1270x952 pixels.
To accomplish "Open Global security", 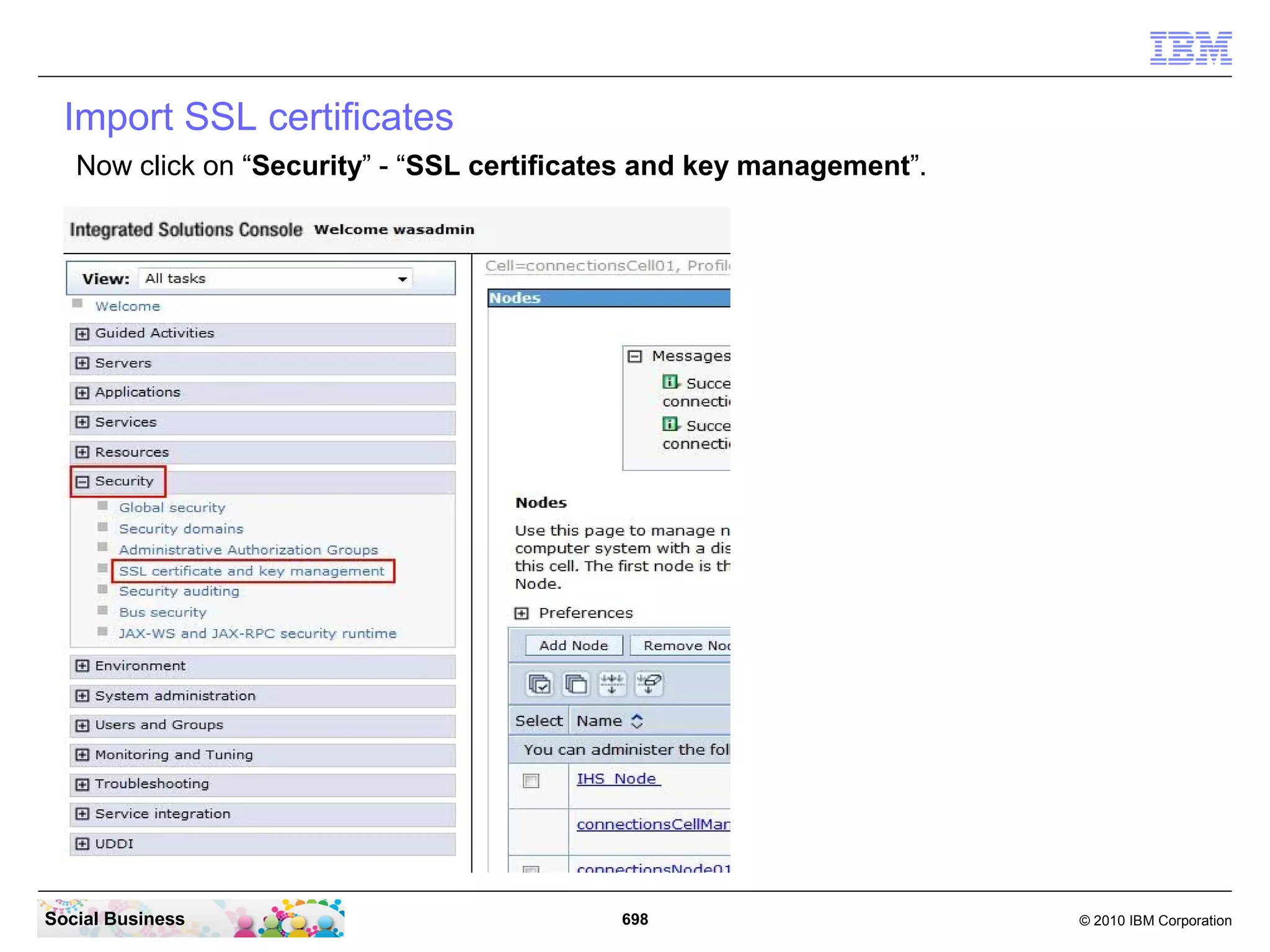I will [x=172, y=508].
